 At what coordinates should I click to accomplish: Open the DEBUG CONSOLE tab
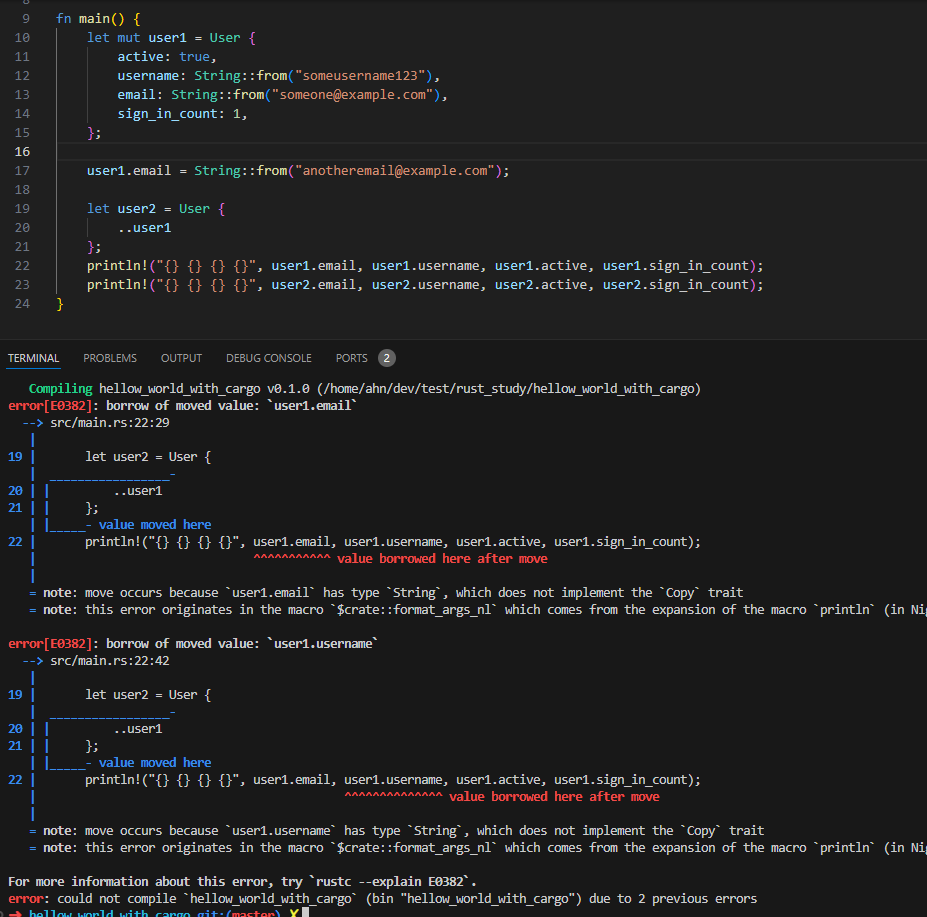(268, 358)
